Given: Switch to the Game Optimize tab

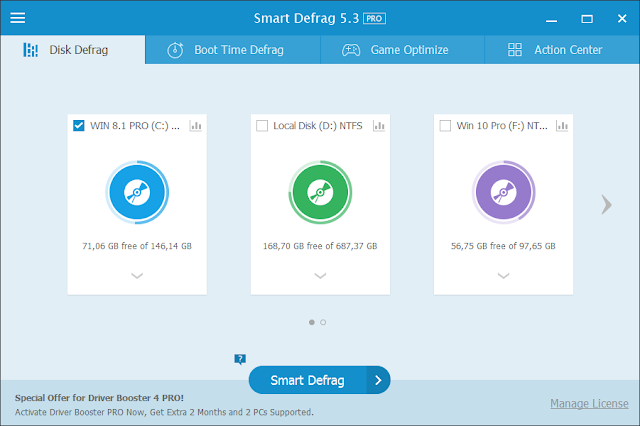Looking at the screenshot, I should point(402,50).
